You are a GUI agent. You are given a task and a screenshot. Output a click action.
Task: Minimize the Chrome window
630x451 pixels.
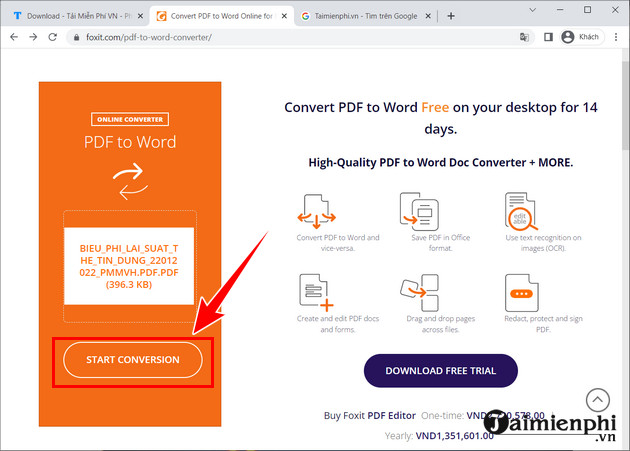point(560,10)
